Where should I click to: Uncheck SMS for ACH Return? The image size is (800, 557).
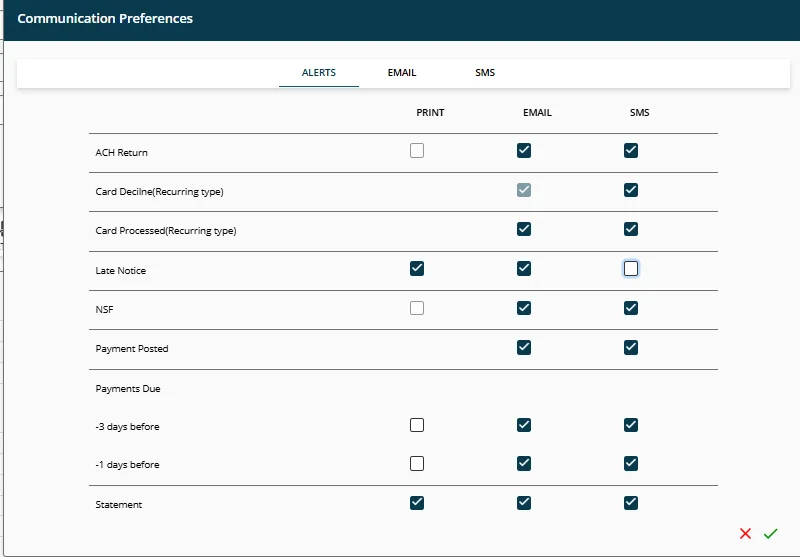pos(631,150)
